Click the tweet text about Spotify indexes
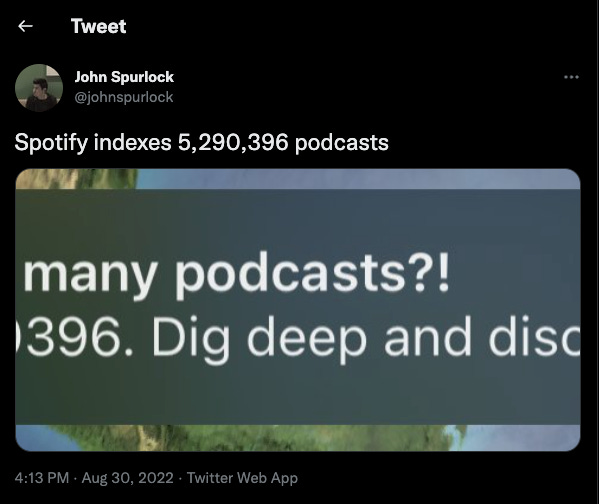The image size is (599, 504). click(201, 143)
